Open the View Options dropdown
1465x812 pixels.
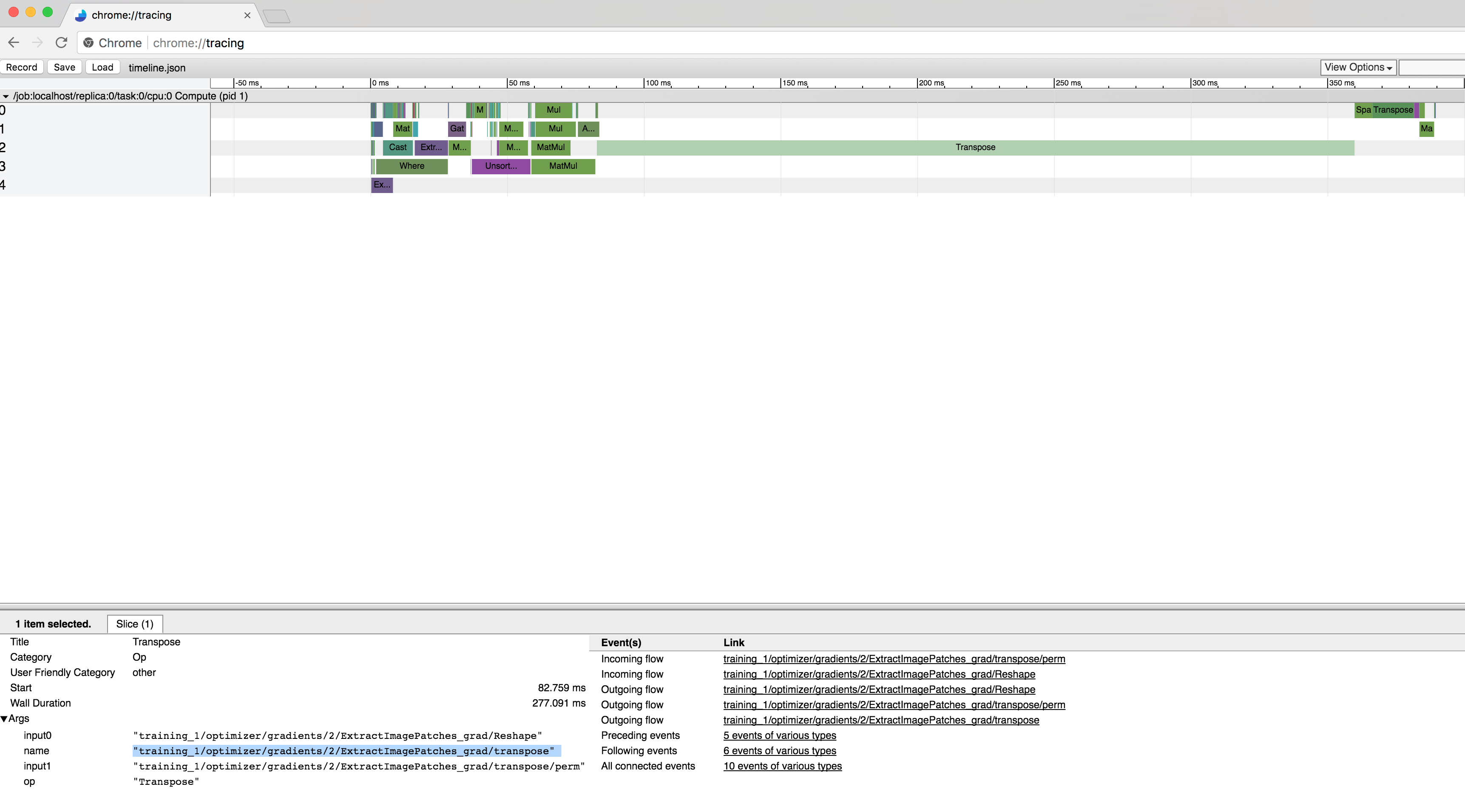(1358, 67)
